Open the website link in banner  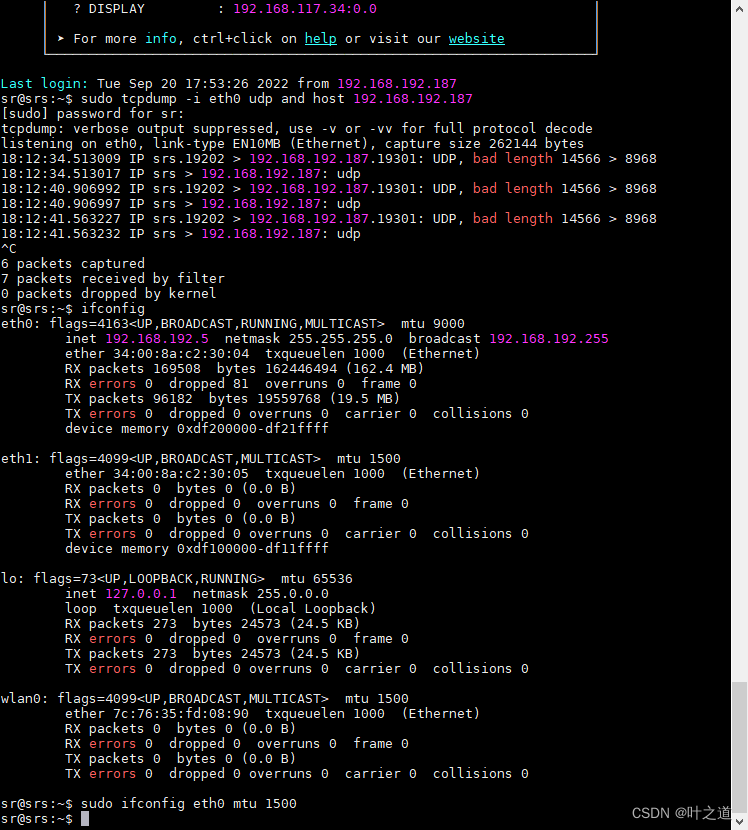tap(476, 39)
